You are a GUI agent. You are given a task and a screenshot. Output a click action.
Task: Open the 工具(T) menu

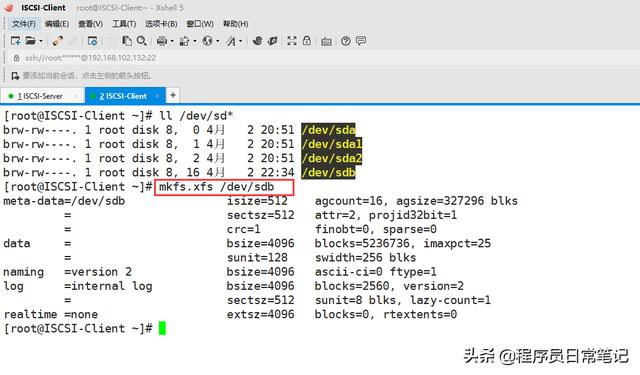[124, 24]
